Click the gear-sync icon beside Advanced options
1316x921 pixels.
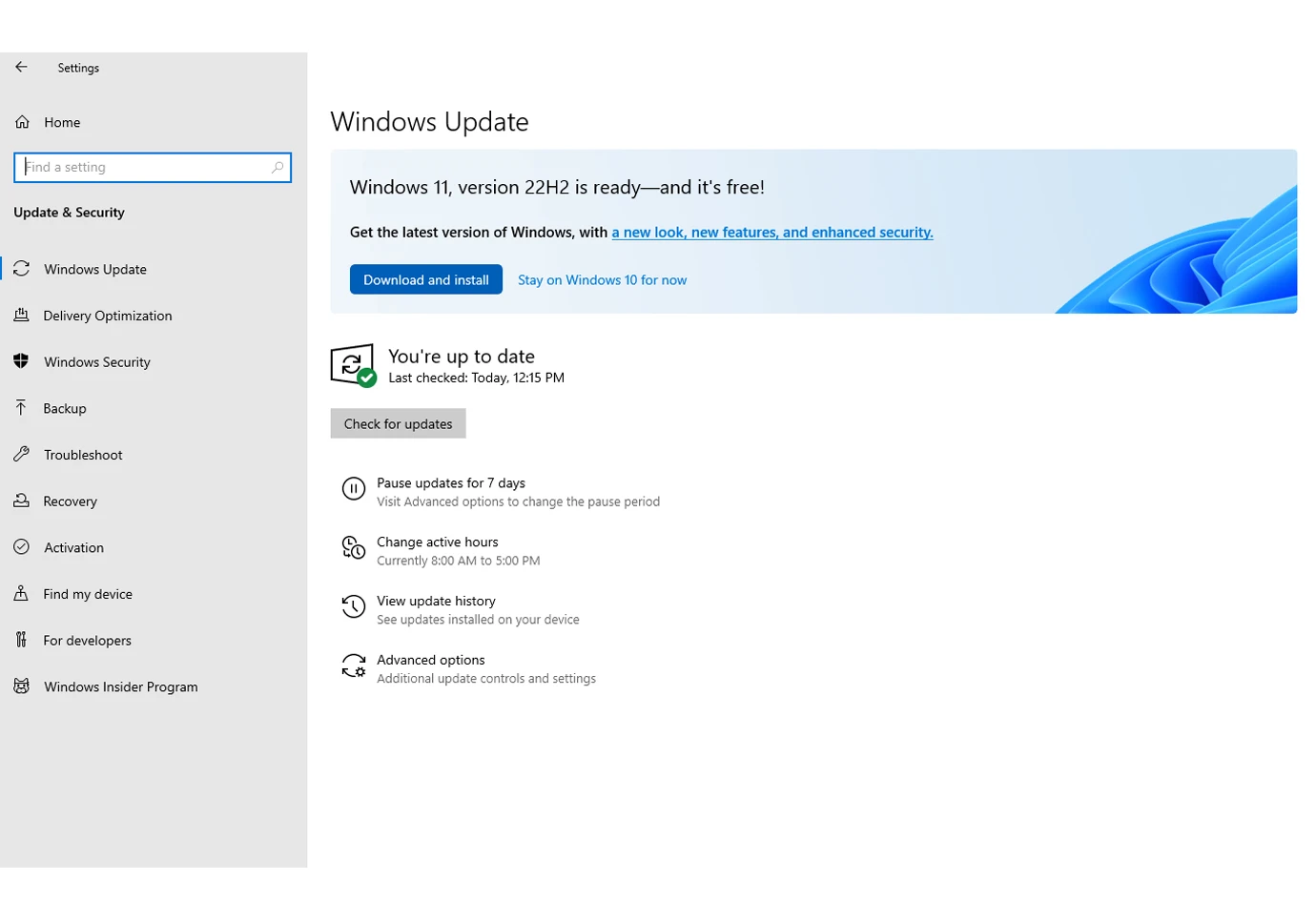[x=354, y=665]
